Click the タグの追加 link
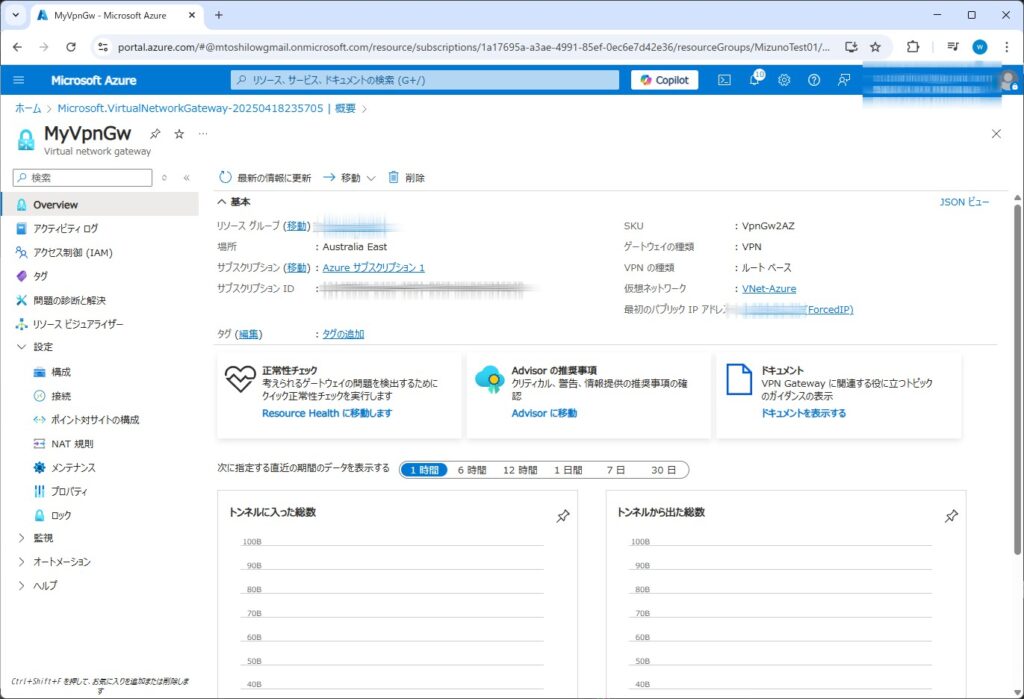The height and width of the screenshot is (699, 1024). pyautogui.click(x=344, y=334)
